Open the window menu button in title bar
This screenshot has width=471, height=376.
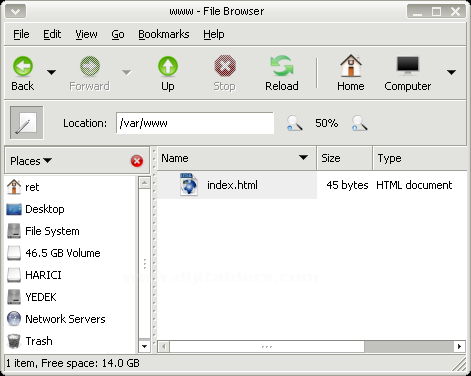click(15, 11)
